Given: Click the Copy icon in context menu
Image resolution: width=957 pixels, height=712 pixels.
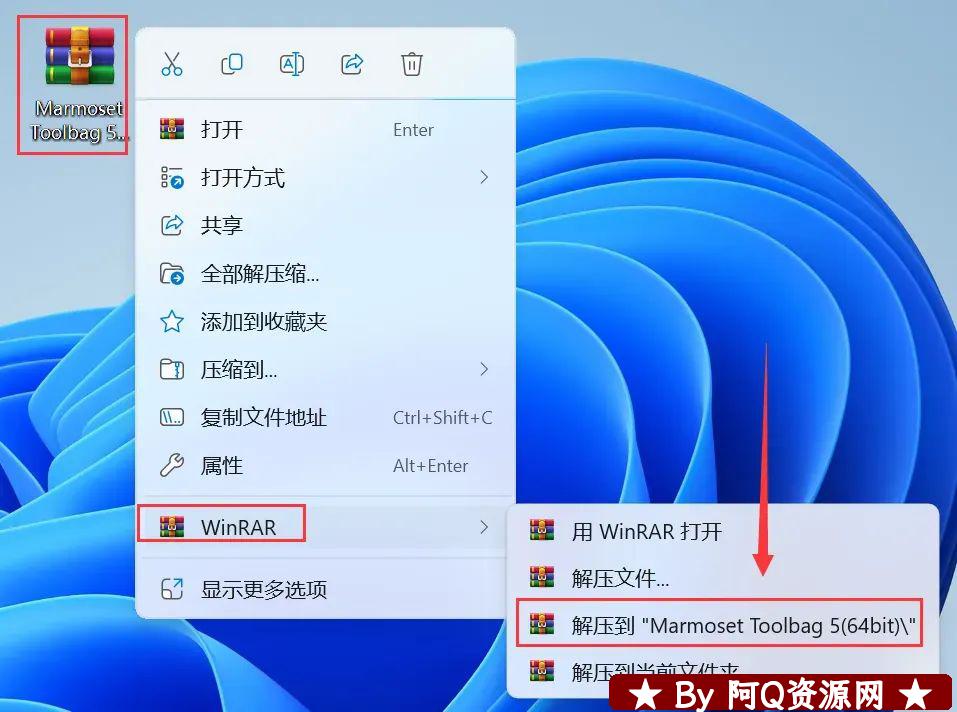Looking at the screenshot, I should pyautogui.click(x=231, y=64).
